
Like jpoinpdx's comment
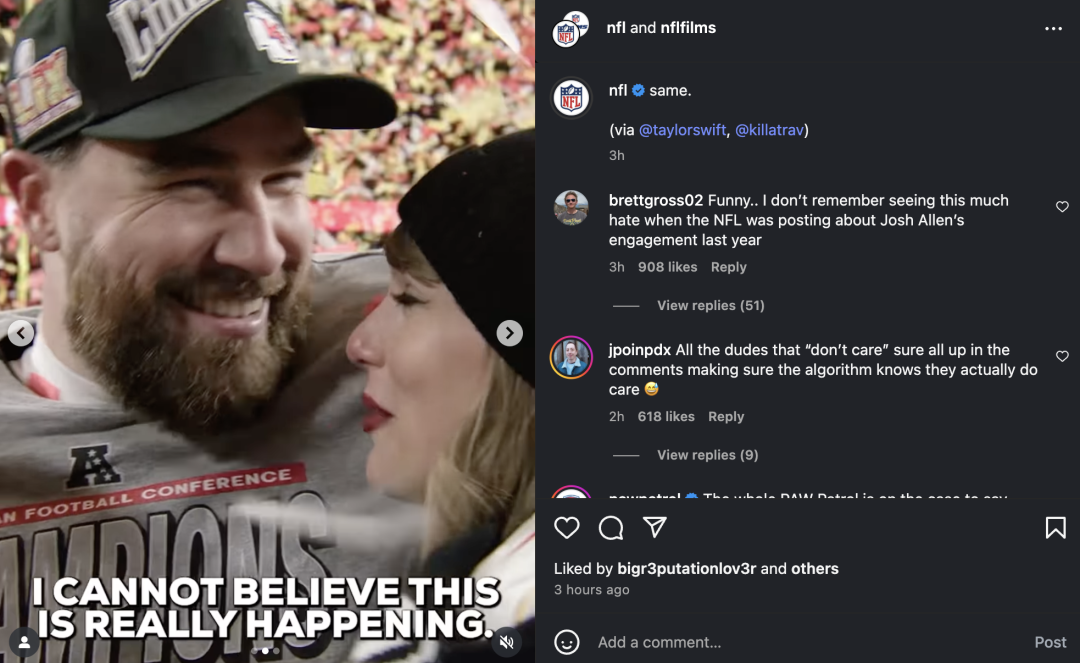(x=1062, y=357)
